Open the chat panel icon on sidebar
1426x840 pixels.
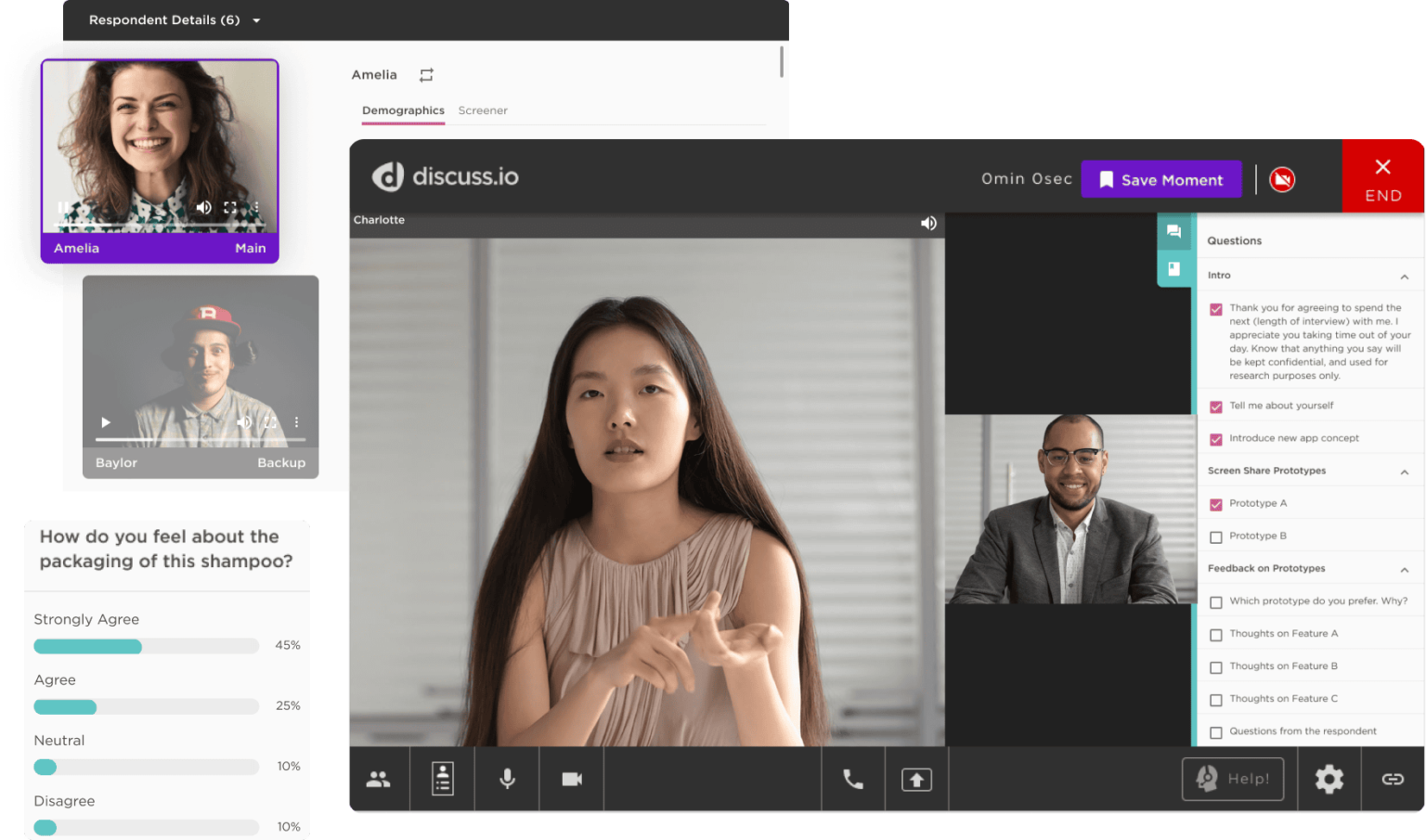[x=1174, y=232]
